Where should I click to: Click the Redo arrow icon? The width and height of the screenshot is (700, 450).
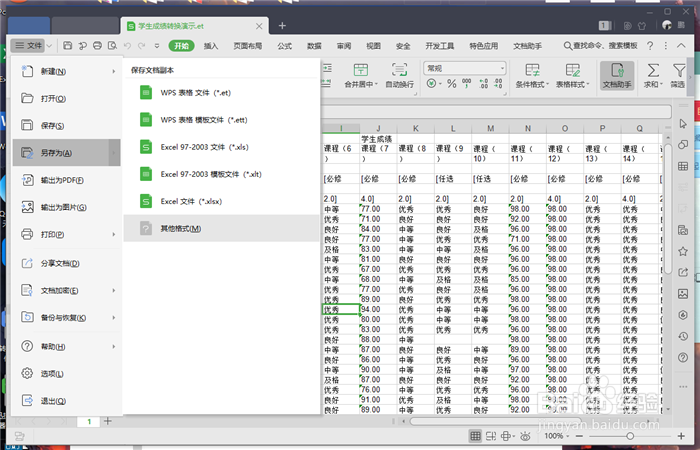[x=142, y=46]
